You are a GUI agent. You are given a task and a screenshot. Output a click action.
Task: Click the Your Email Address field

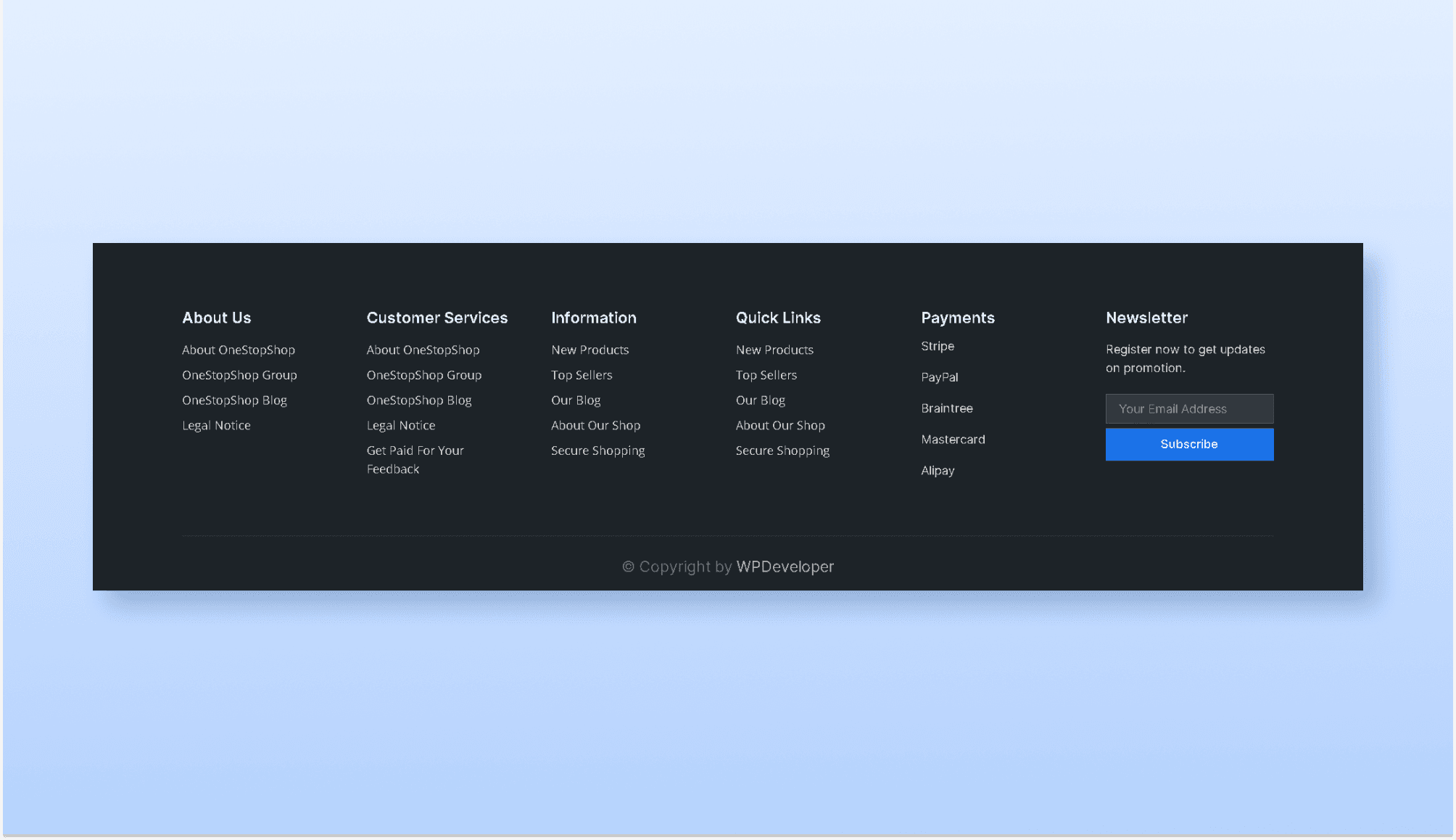point(1189,408)
